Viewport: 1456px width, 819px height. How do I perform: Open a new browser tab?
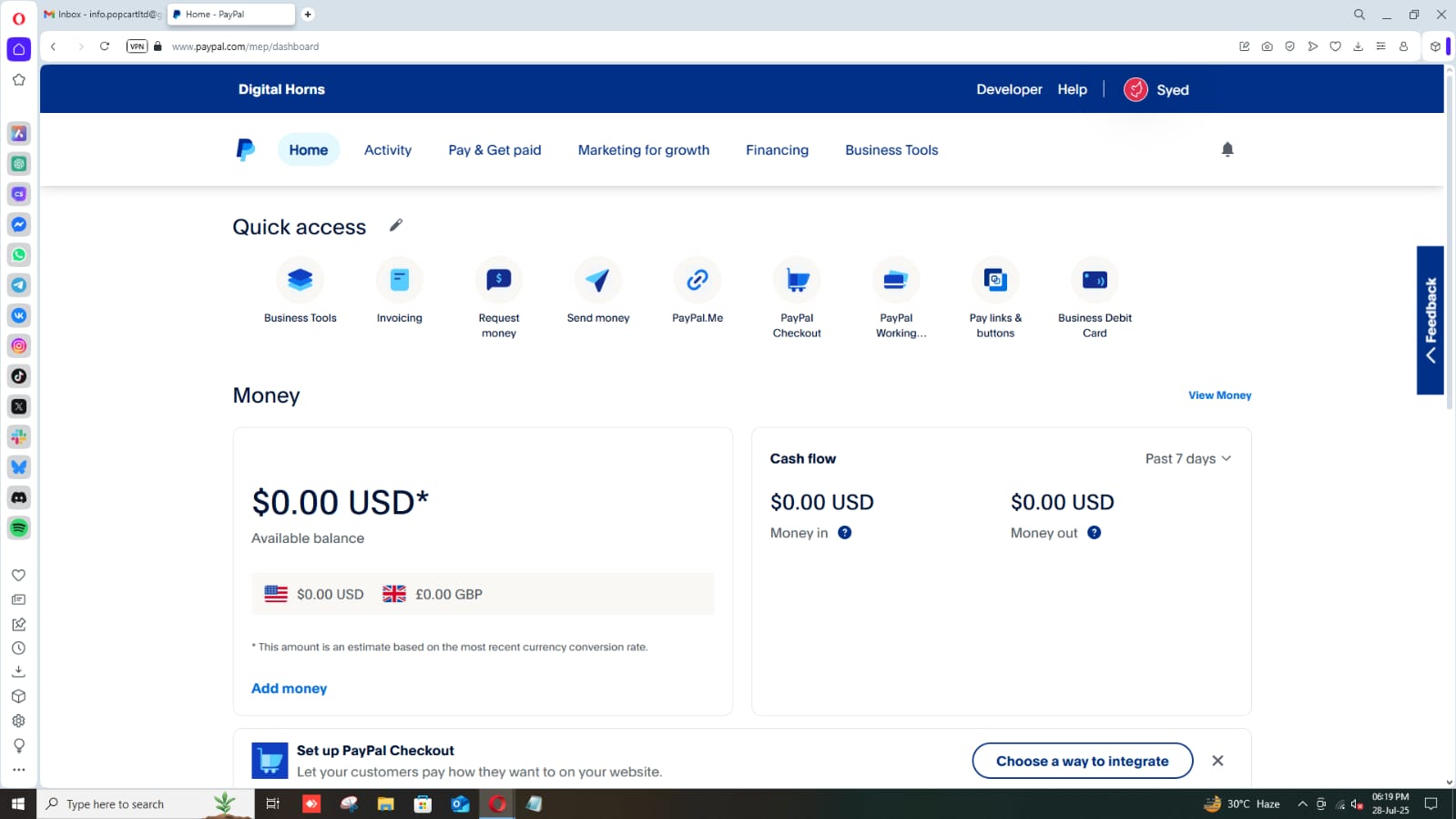[308, 15]
